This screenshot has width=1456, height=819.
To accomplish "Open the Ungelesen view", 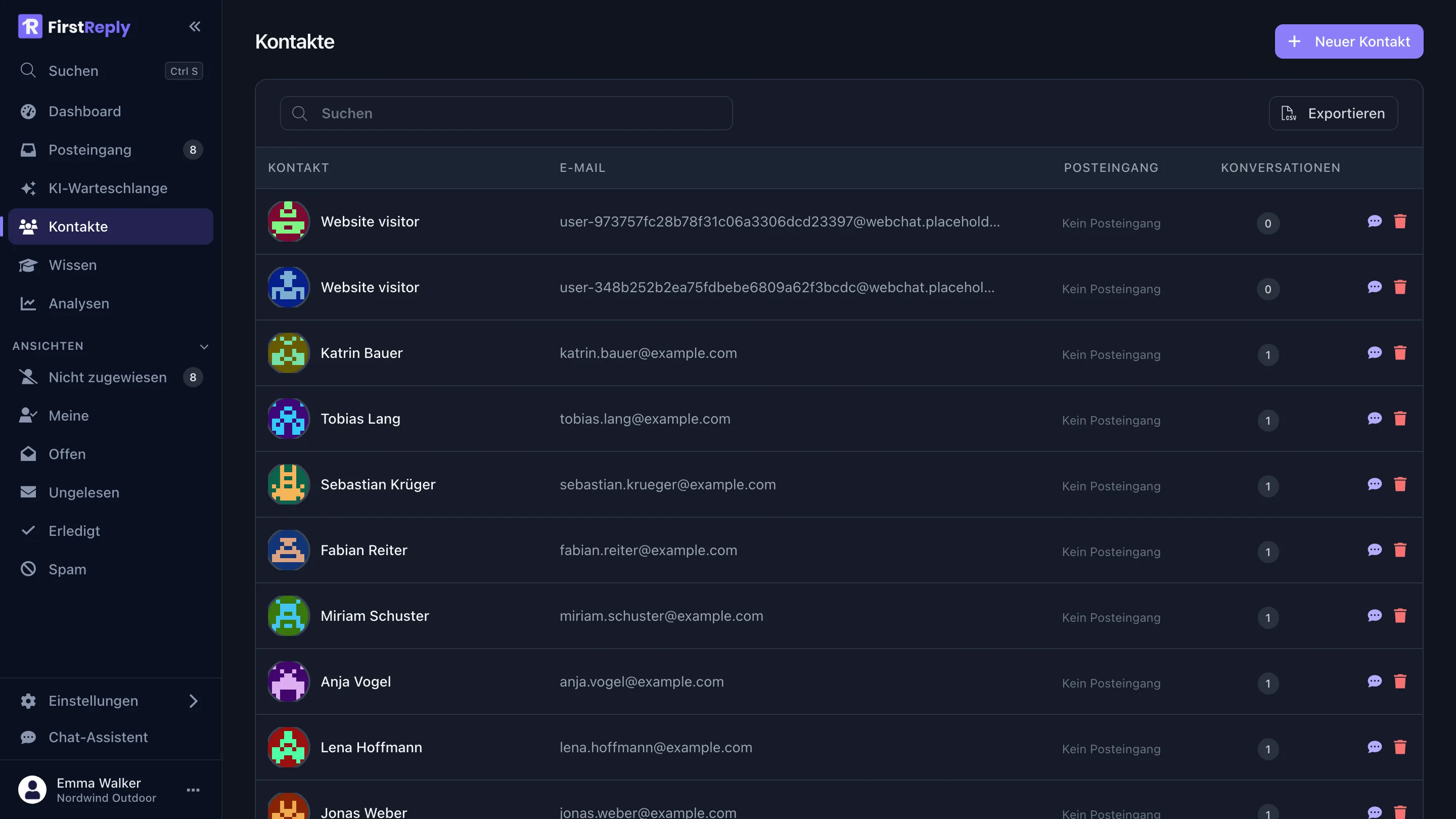I will tap(111, 492).
